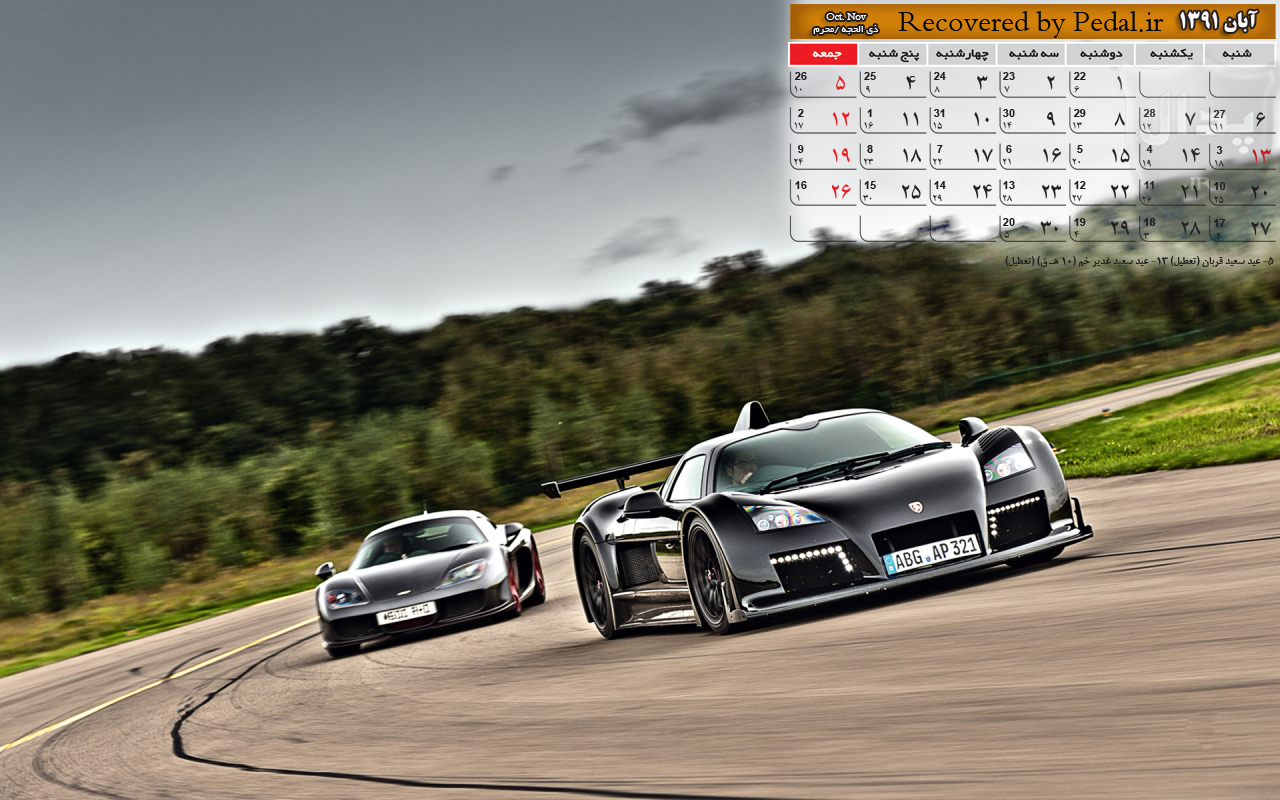Screen dimensions: 1280x800
Task: Click Aban ۱۶ cell marked Gregorian 6
Action: (x=1031, y=155)
